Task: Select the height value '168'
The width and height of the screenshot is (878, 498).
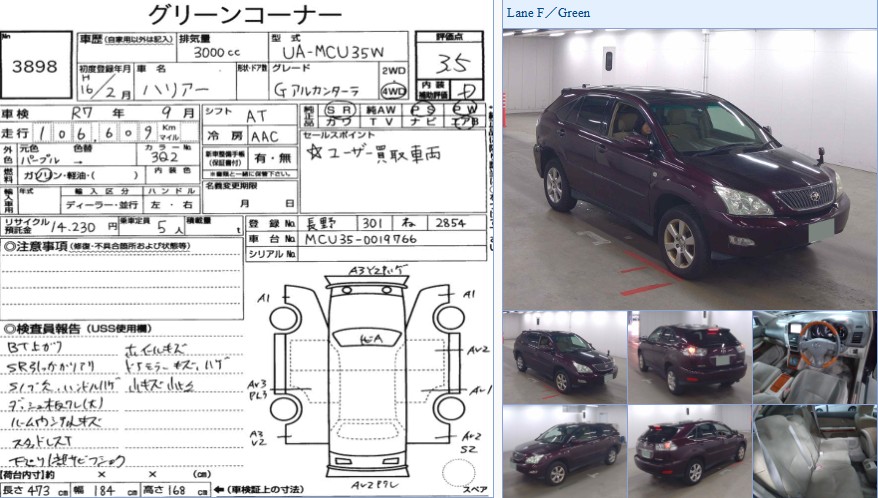Action: pos(176,491)
